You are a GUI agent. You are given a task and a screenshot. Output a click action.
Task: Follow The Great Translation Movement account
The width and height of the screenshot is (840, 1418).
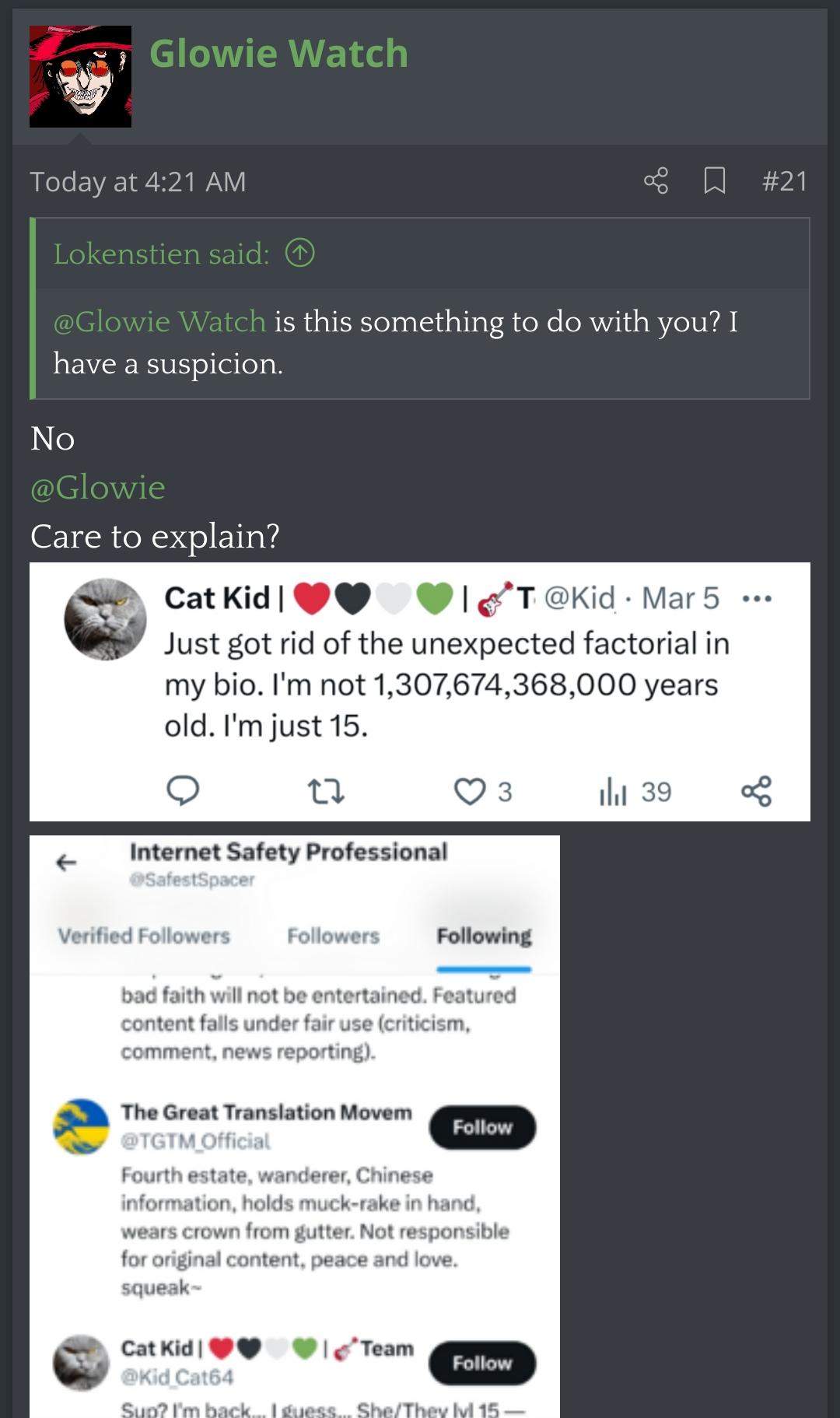482,1127
